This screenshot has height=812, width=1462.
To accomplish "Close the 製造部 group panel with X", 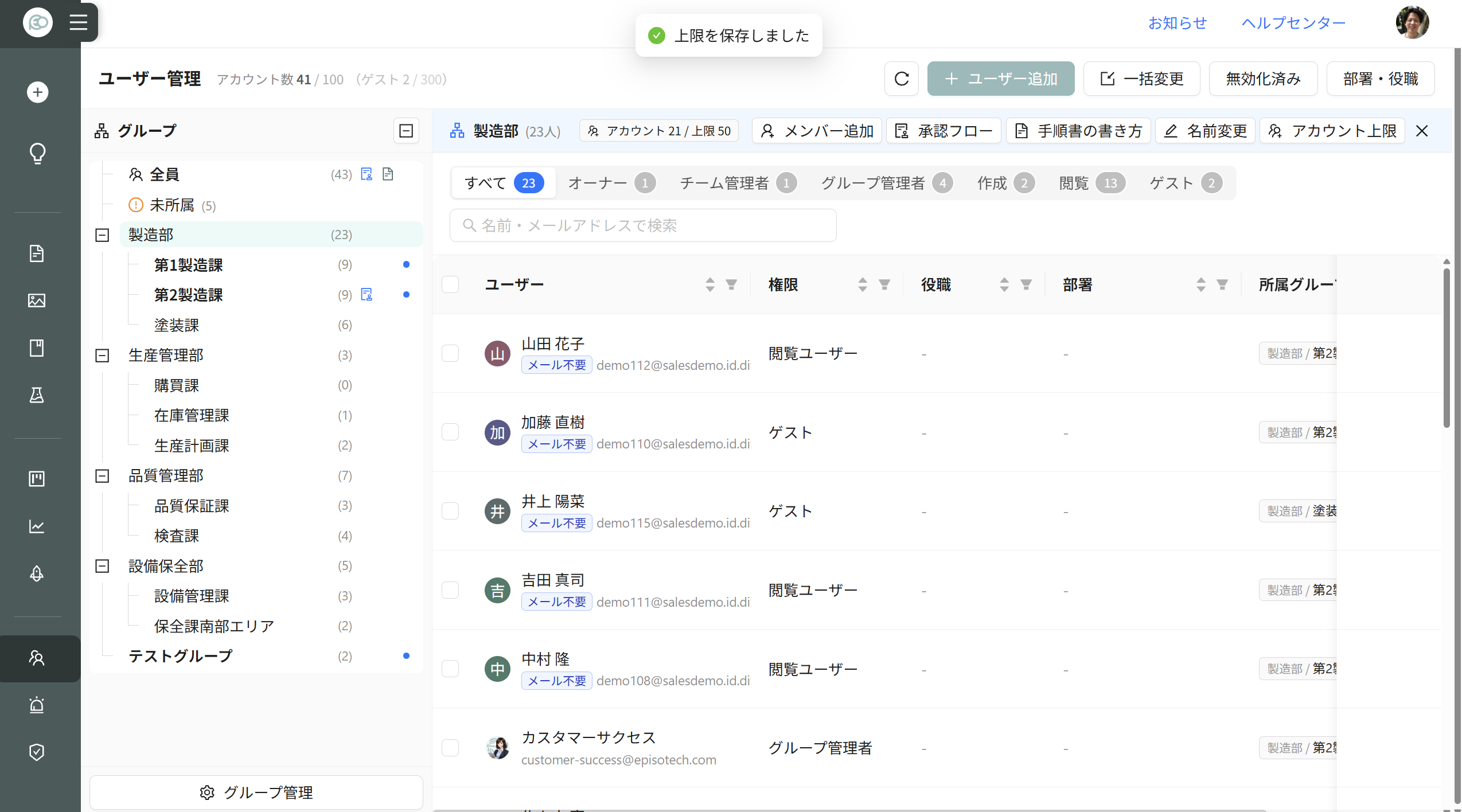I will [x=1422, y=131].
